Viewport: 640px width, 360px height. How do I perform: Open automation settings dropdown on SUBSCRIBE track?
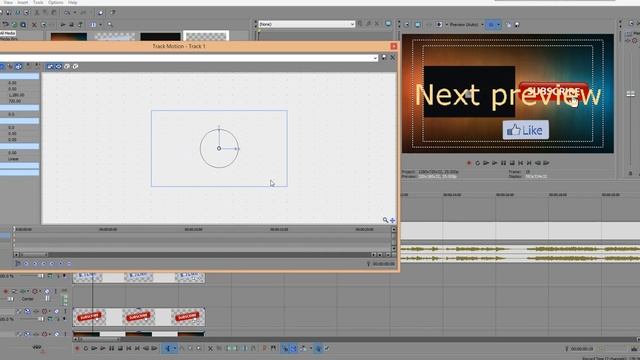[x=49, y=311]
